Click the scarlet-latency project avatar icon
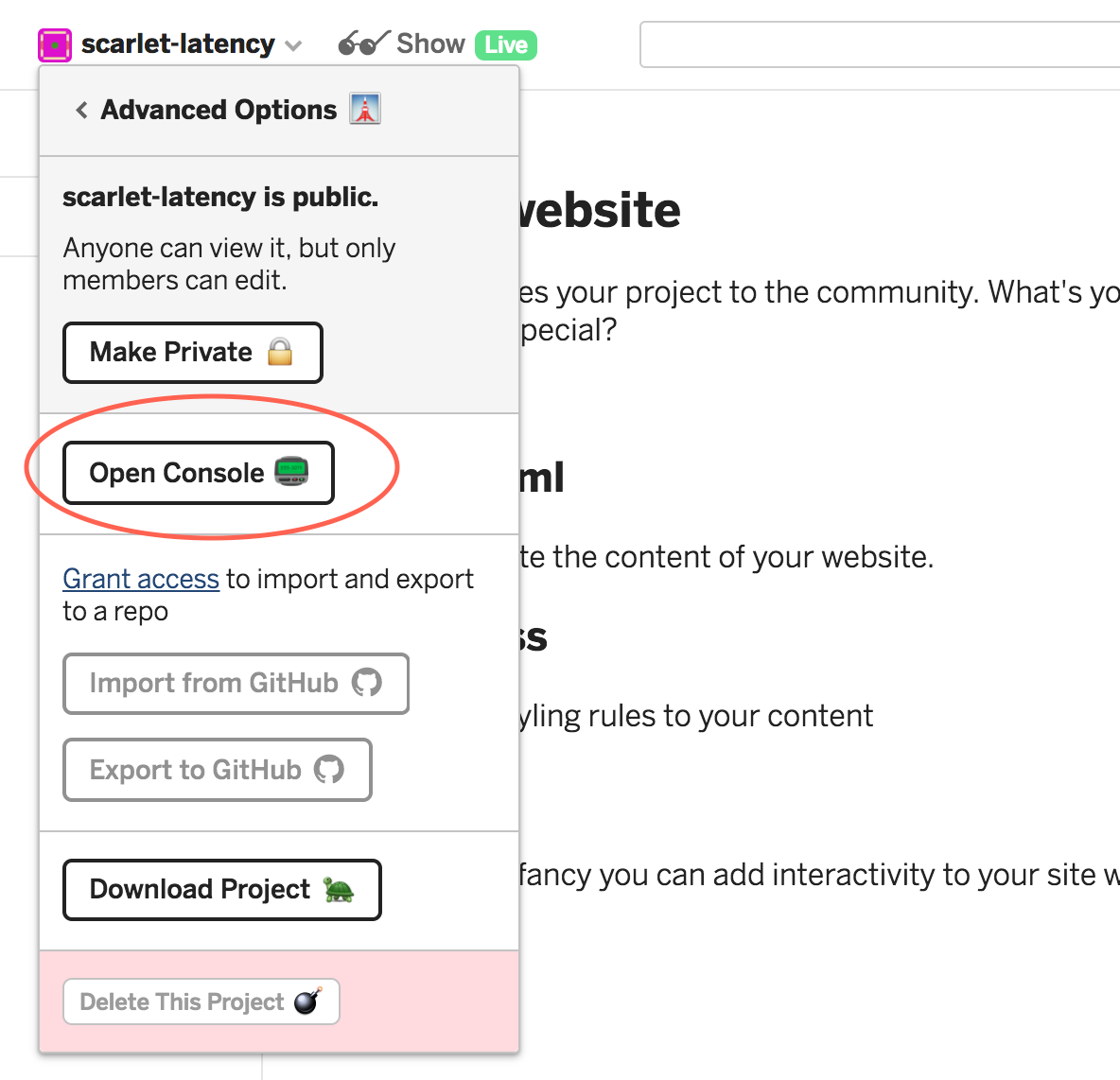The image size is (1120, 1080). [55, 44]
